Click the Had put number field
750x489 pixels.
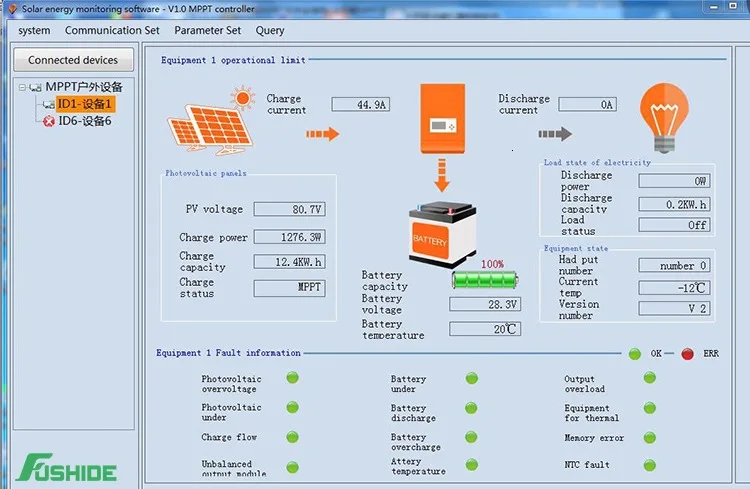click(674, 265)
